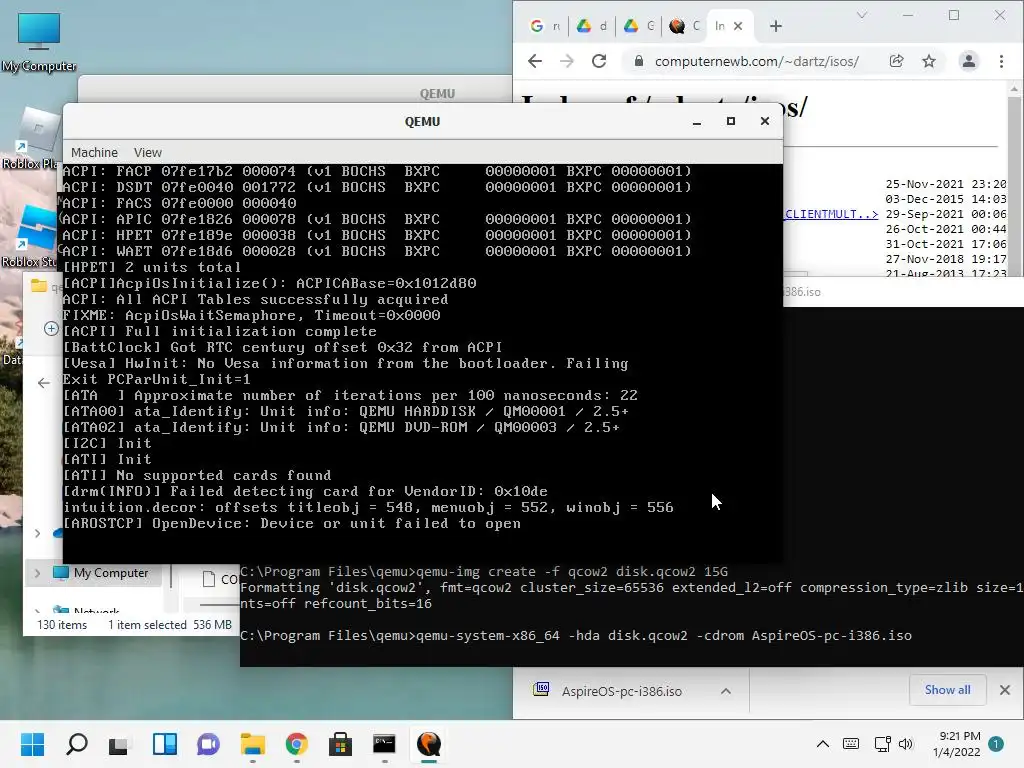
Task: Go back in Chrome browser
Action: tap(535, 61)
